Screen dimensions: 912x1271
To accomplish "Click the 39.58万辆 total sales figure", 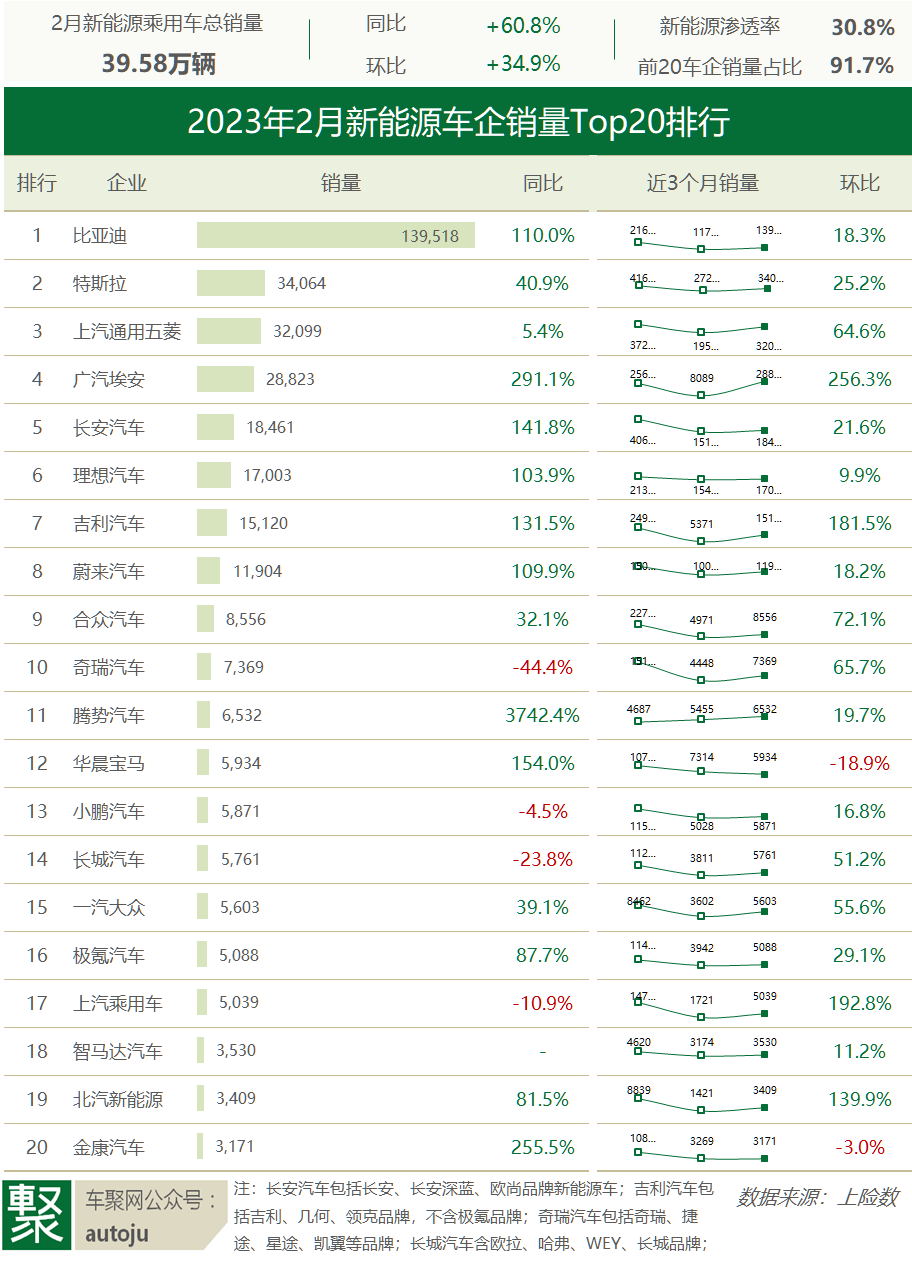I will (158, 64).
